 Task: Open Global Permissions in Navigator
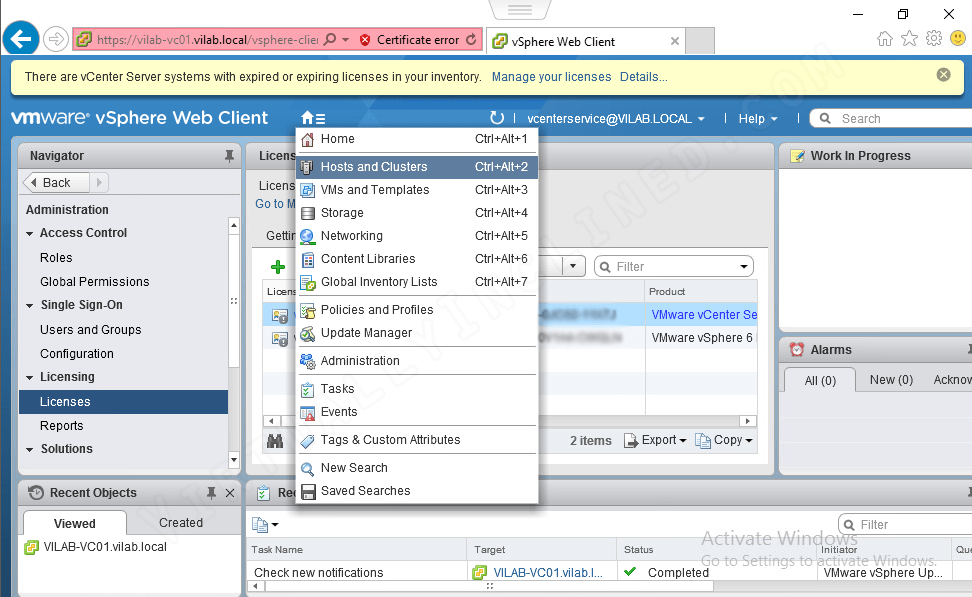click(94, 281)
